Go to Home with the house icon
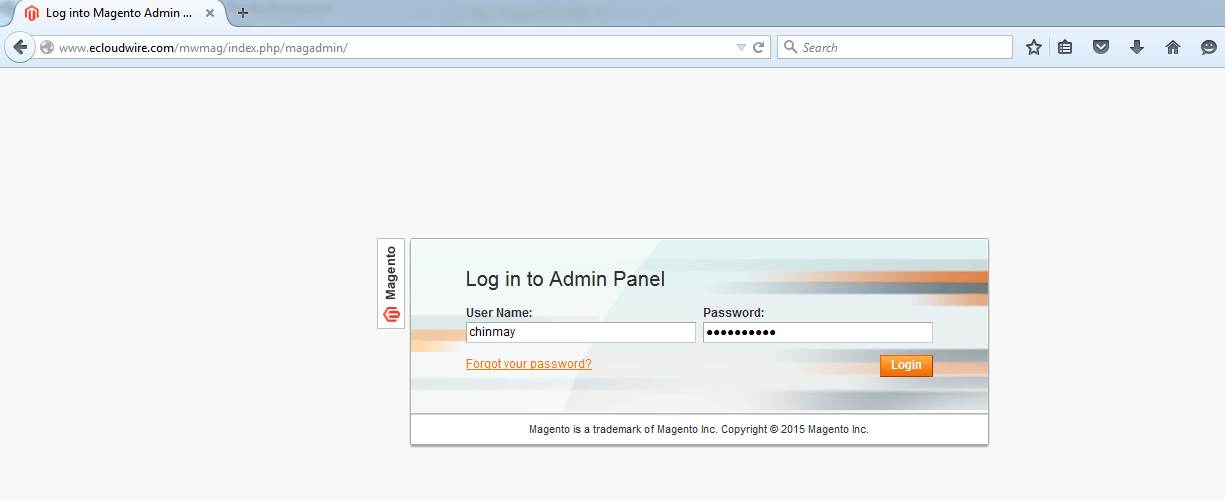This screenshot has height=500, width=1228. click(1173, 47)
